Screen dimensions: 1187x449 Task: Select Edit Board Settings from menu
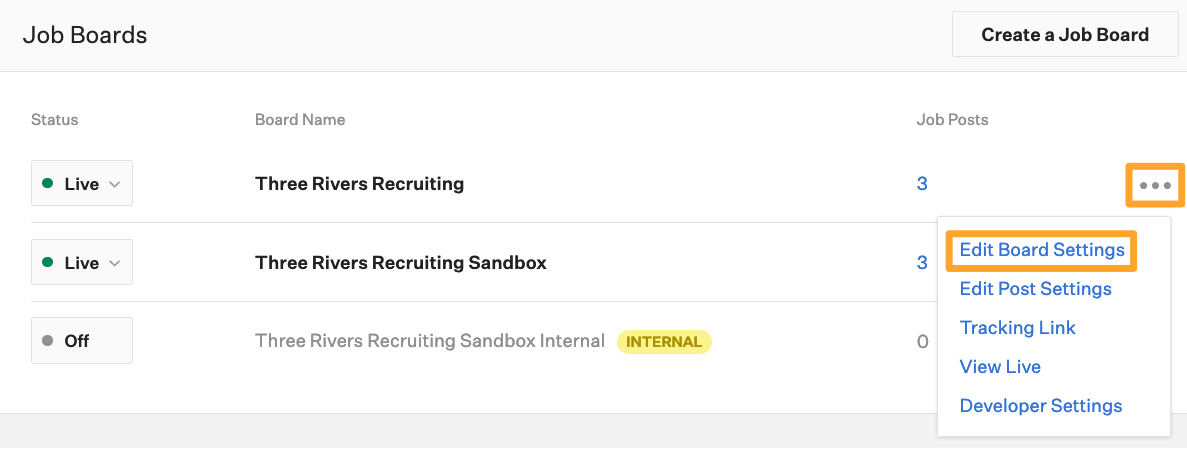tap(1042, 250)
